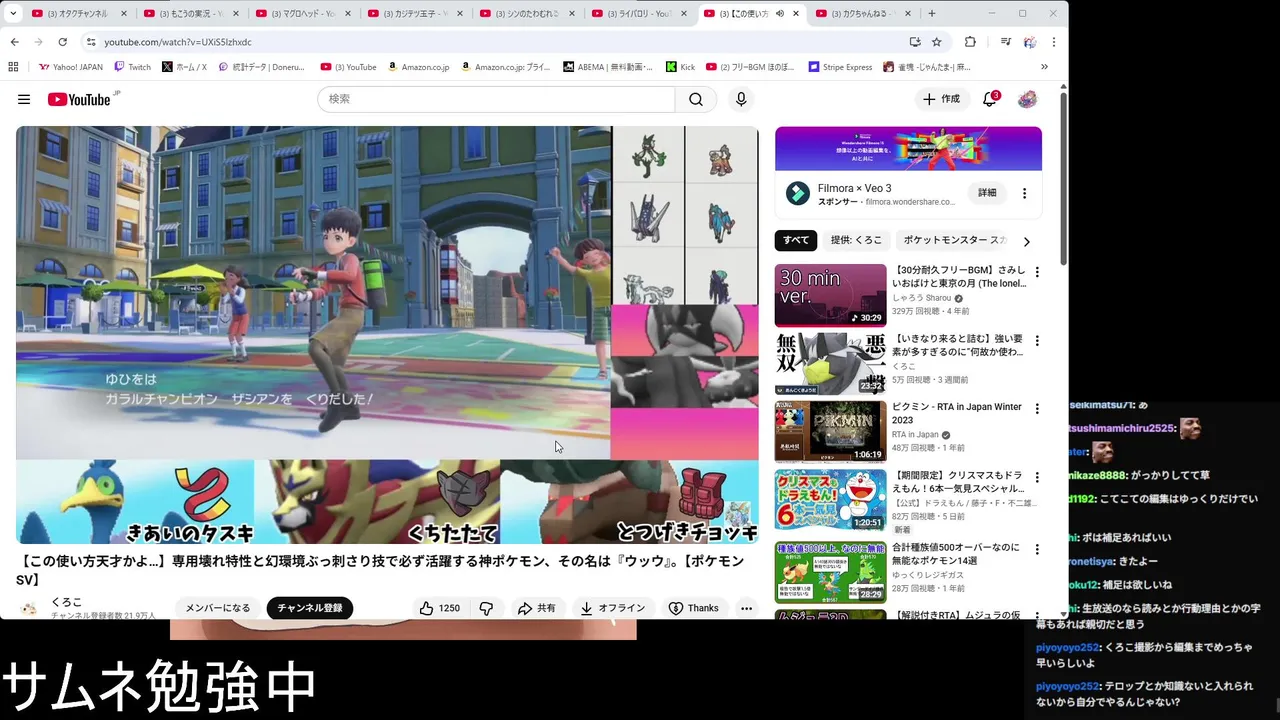Switch to the オタクチャンネル tab
The width and height of the screenshot is (1280, 720).
pyautogui.click(x=79, y=14)
